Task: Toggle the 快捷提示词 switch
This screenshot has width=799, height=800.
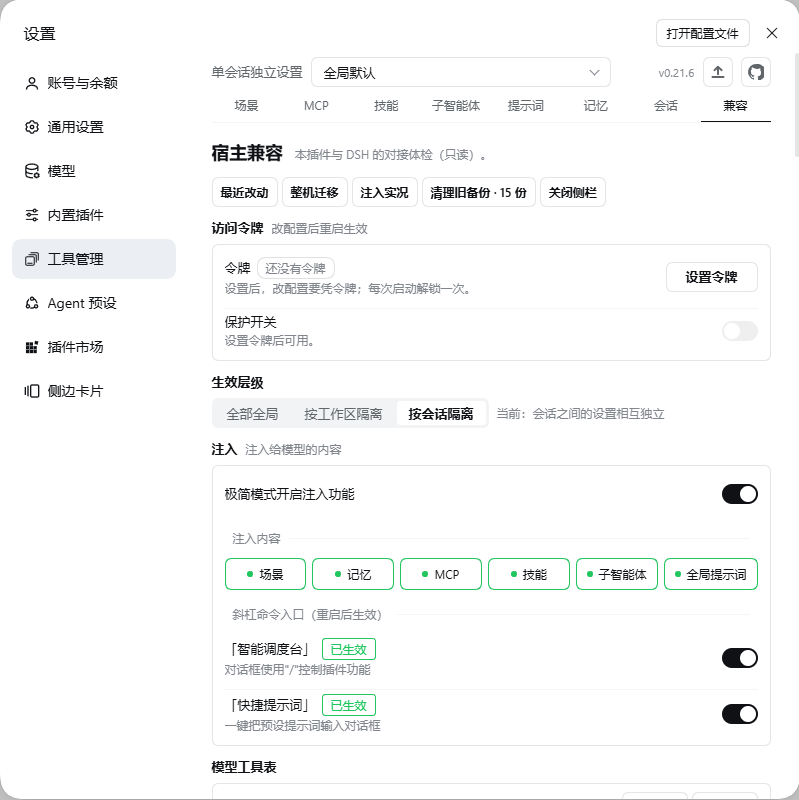Action: click(x=740, y=714)
